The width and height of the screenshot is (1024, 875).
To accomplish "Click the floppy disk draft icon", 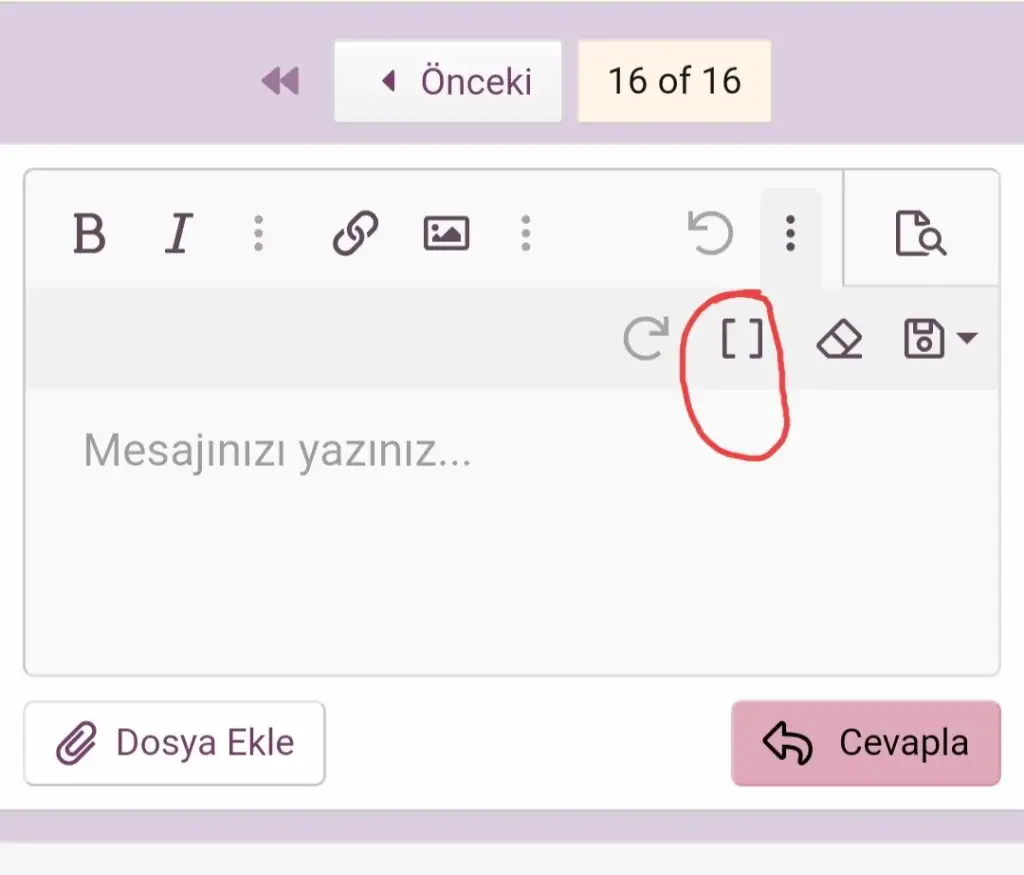I will pyautogui.click(x=924, y=340).
